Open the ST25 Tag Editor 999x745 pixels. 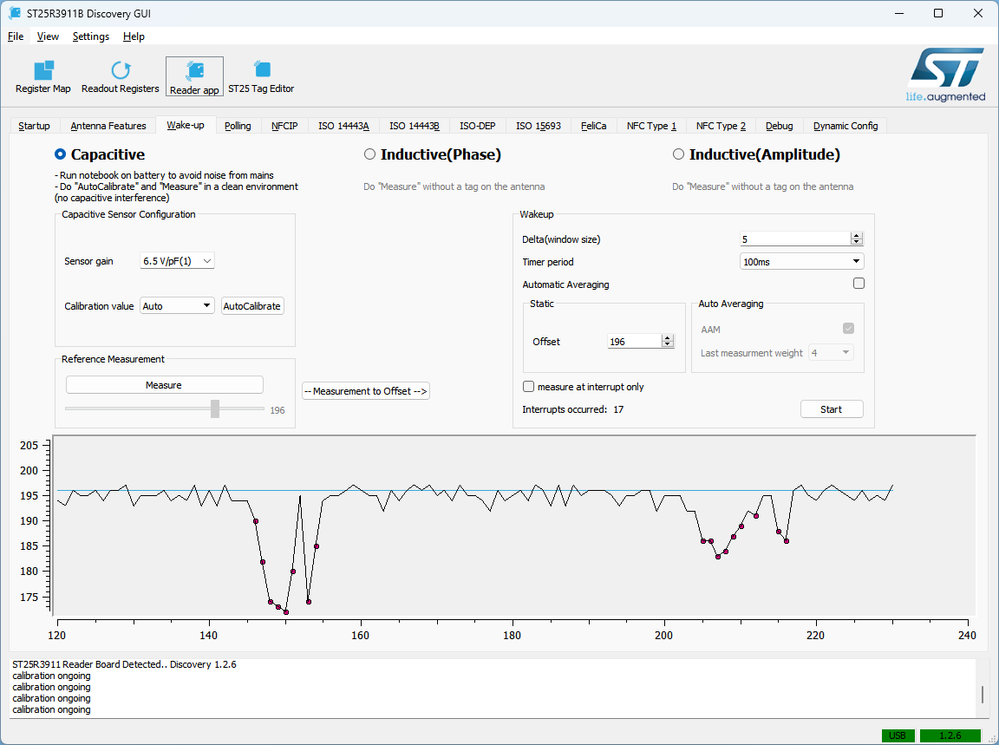[261, 76]
